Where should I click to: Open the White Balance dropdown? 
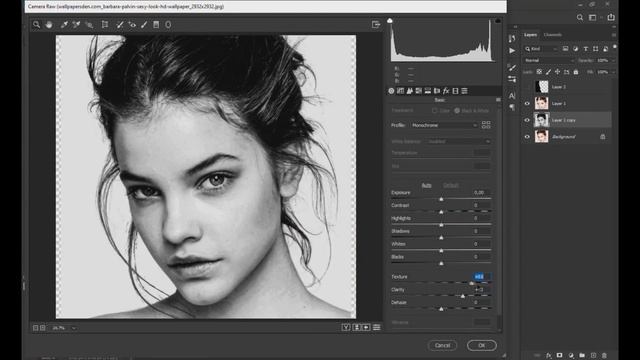coord(459,141)
